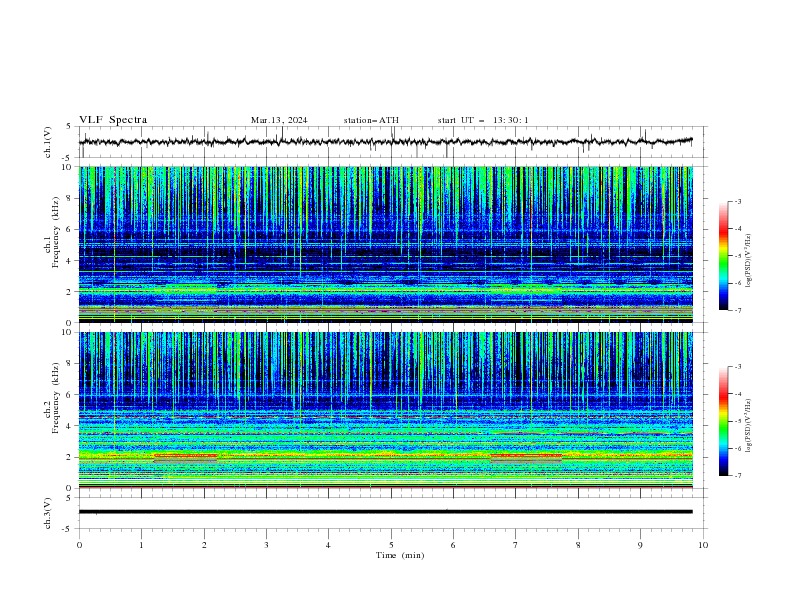The height and width of the screenshot is (612, 792).
Task: Click the log(PSD) label beside ch.1 colorbar
Action: pos(749,261)
